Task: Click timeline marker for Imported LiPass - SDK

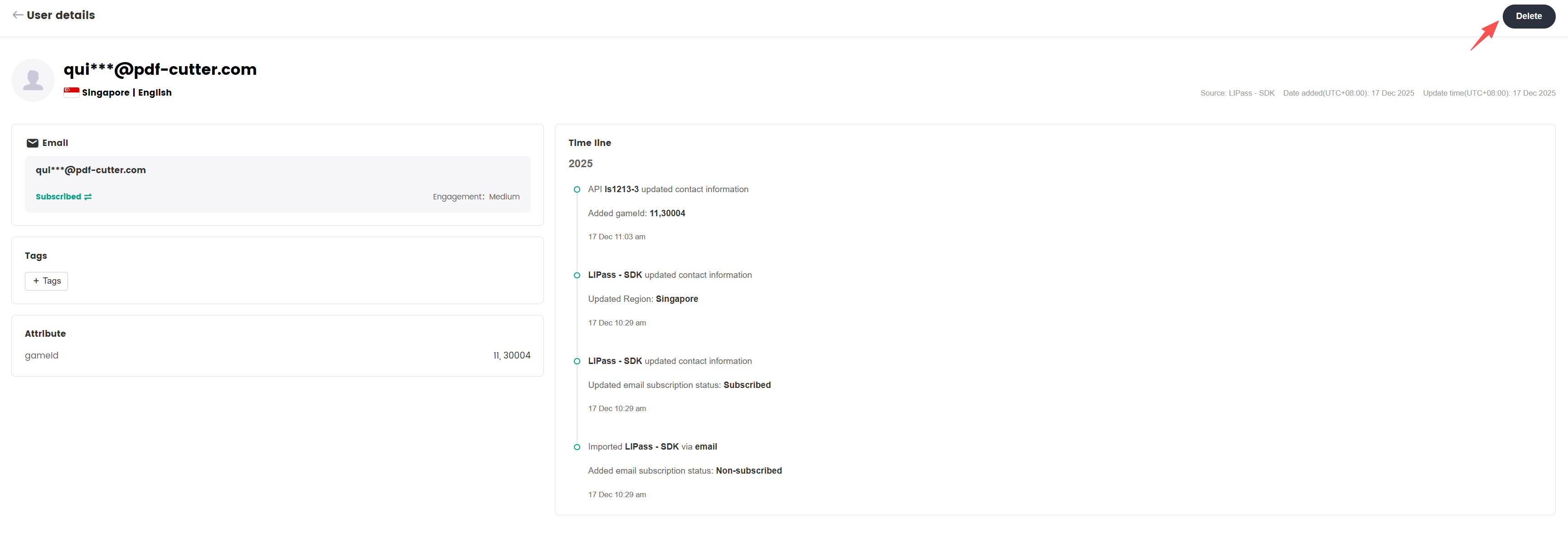Action: click(x=577, y=447)
